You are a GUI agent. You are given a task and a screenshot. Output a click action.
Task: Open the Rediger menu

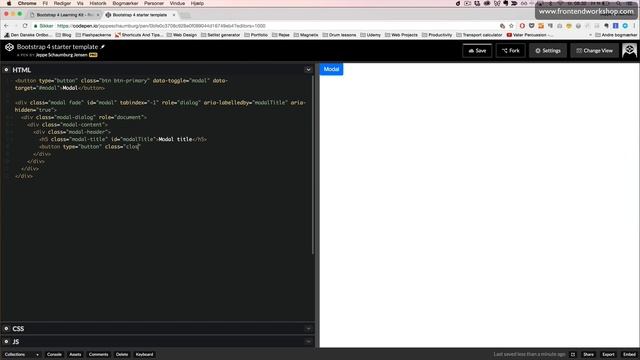click(x=62, y=3)
